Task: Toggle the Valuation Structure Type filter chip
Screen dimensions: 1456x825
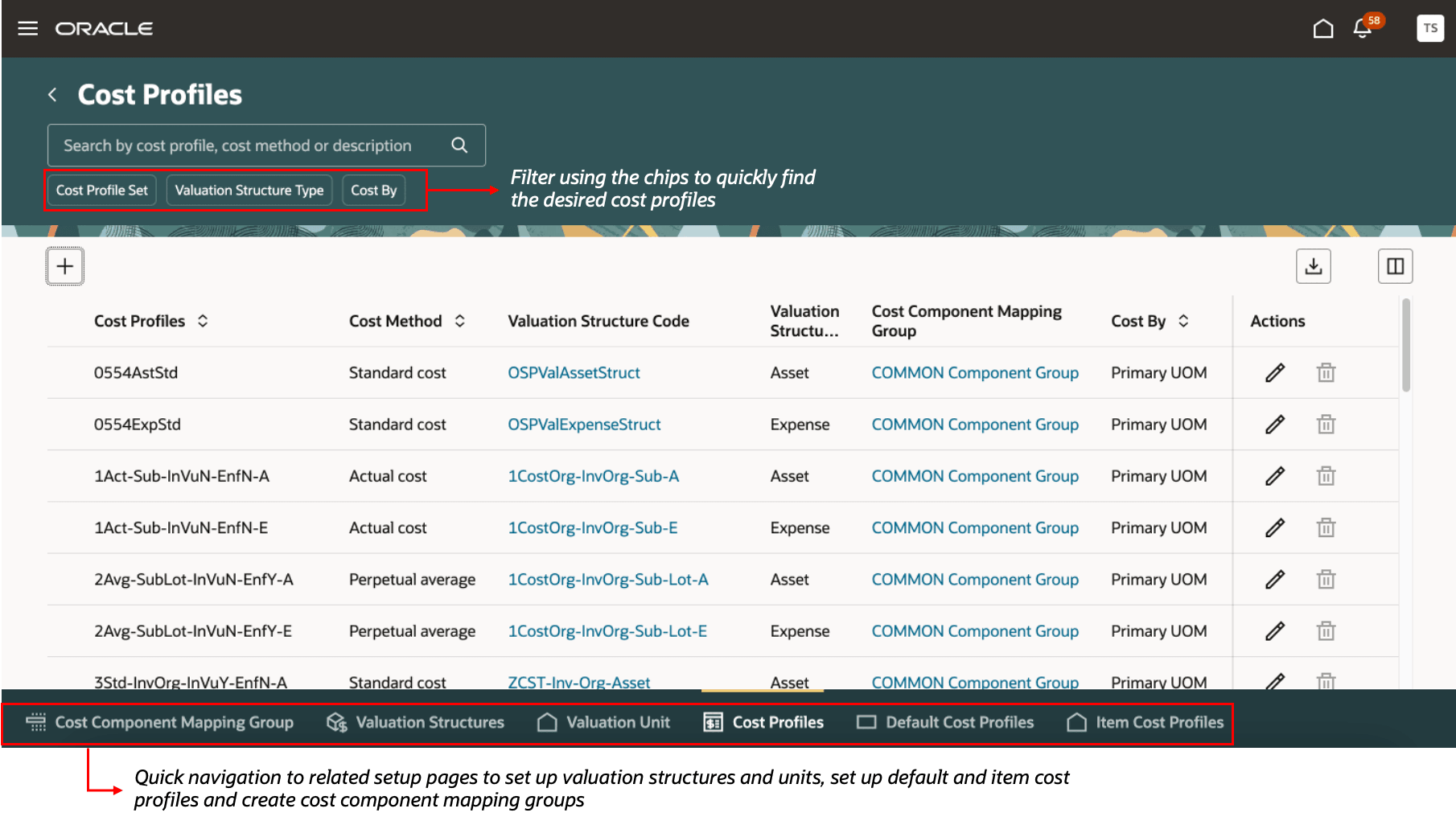Action: pos(249,191)
